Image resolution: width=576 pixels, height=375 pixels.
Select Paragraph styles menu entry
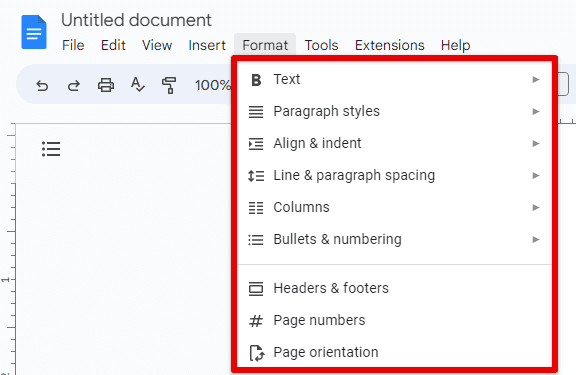pyautogui.click(x=395, y=111)
